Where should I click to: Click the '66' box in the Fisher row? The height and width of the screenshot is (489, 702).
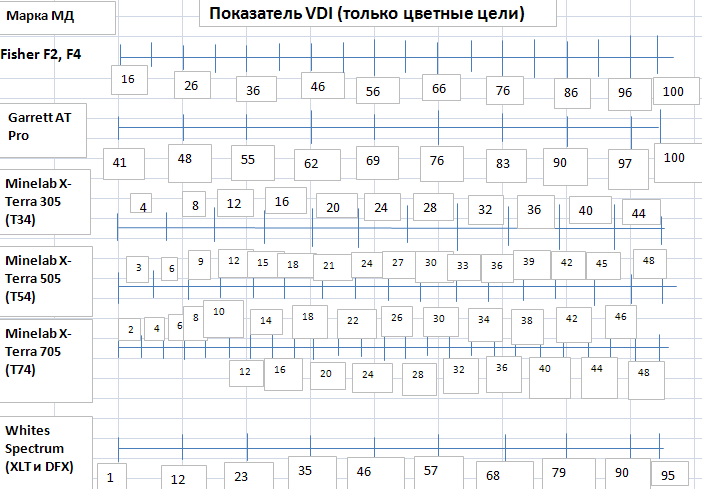pyautogui.click(x=441, y=88)
